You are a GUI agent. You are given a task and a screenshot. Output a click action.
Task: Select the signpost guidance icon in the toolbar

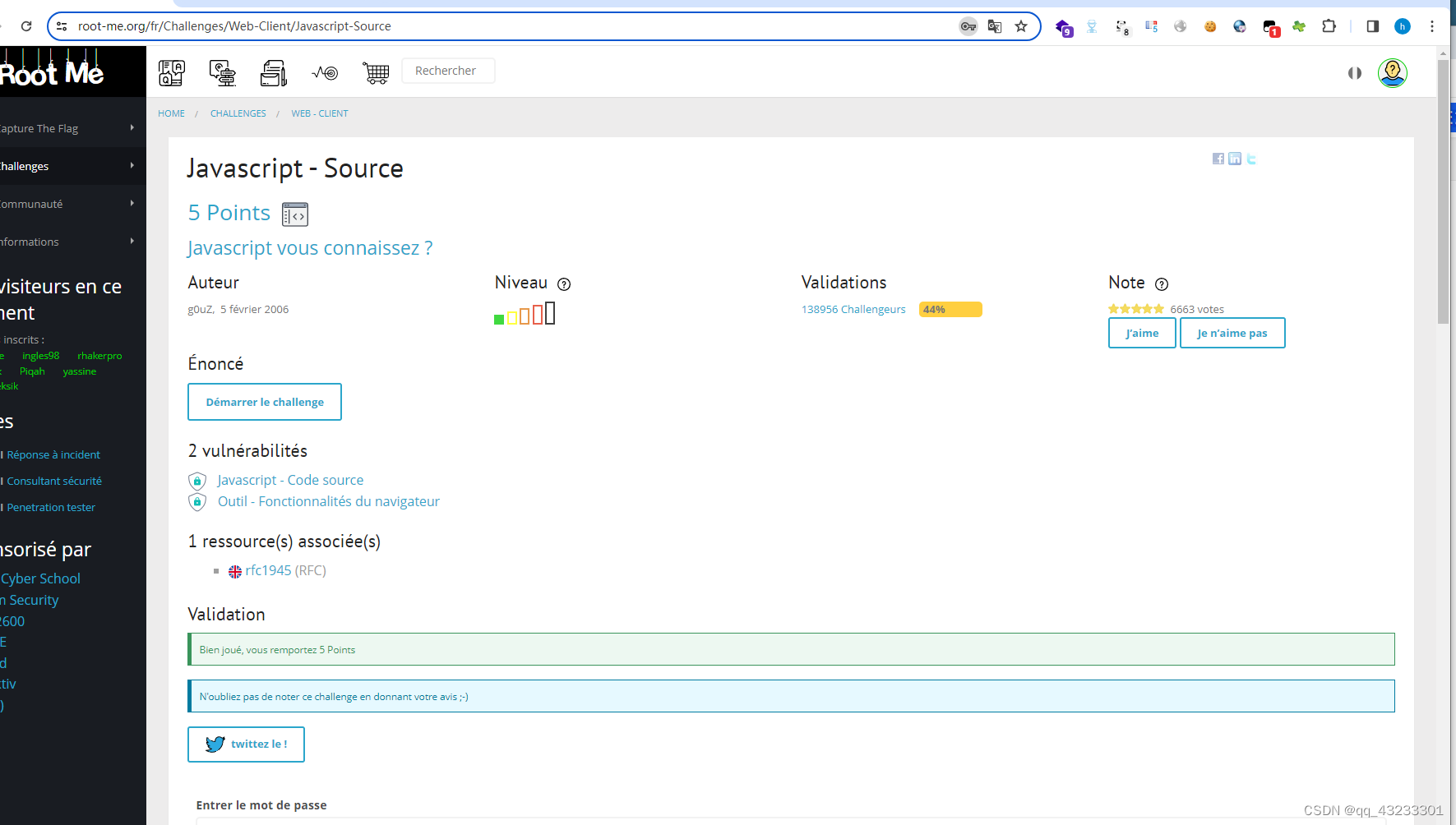[222, 72]
